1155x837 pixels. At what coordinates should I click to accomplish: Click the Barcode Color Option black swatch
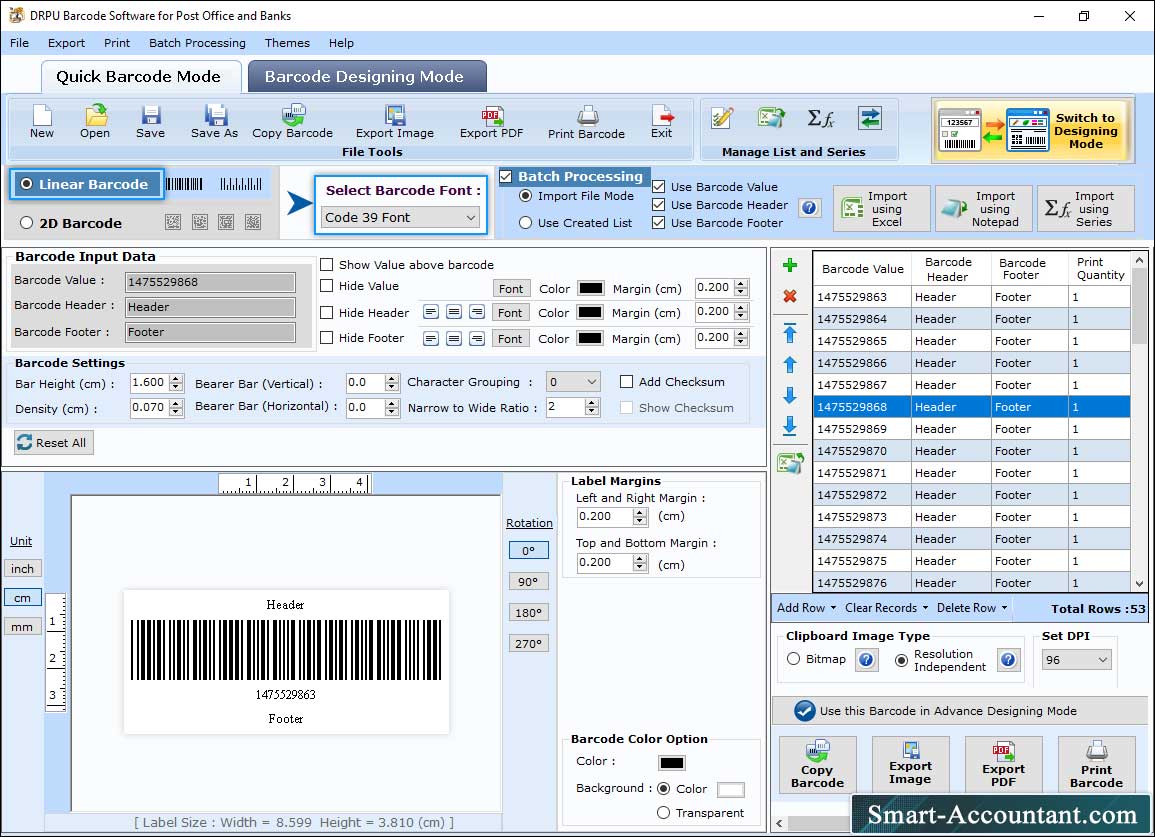672,763
